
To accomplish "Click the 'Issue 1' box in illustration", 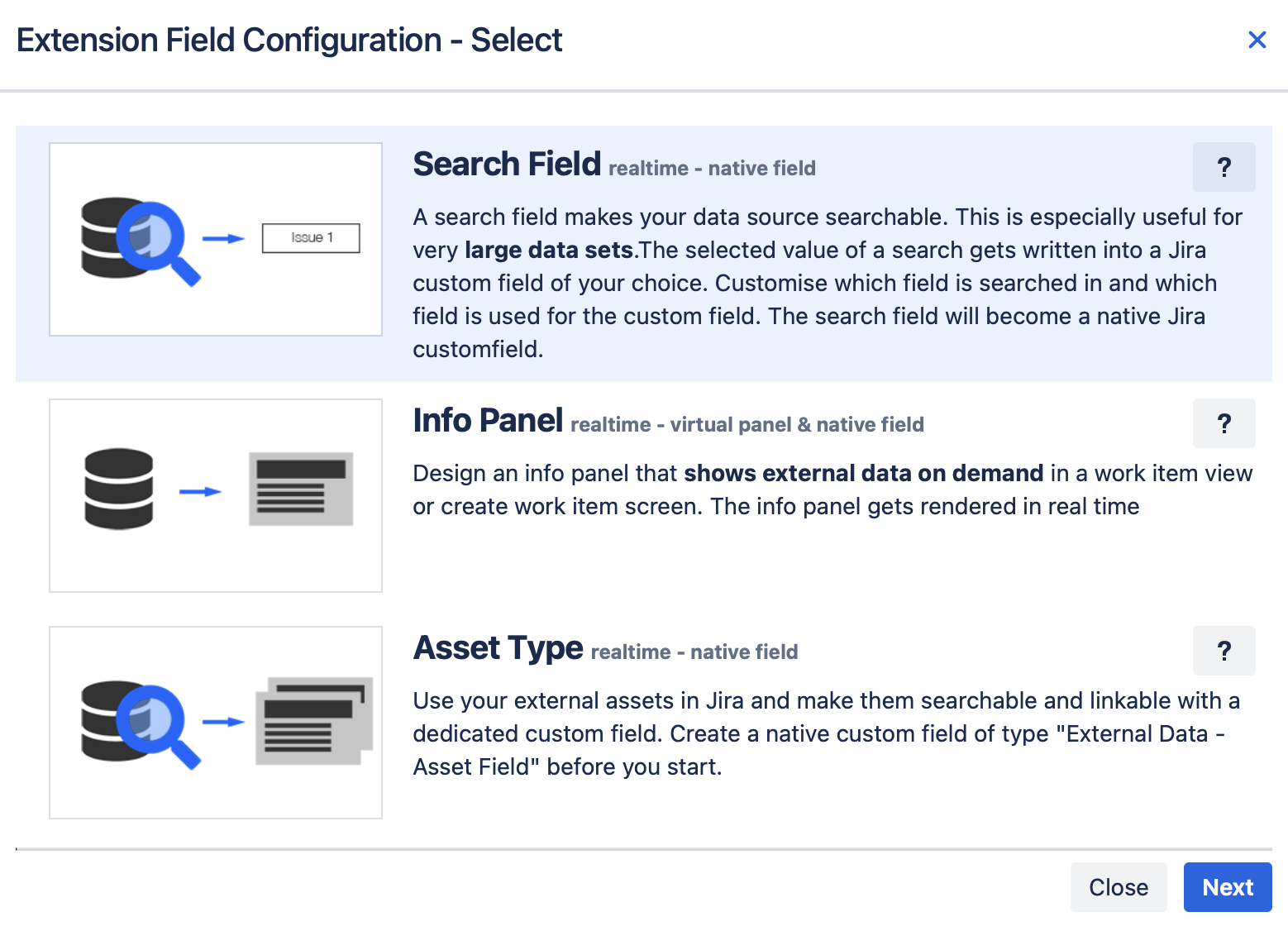I will click(311, 238).
